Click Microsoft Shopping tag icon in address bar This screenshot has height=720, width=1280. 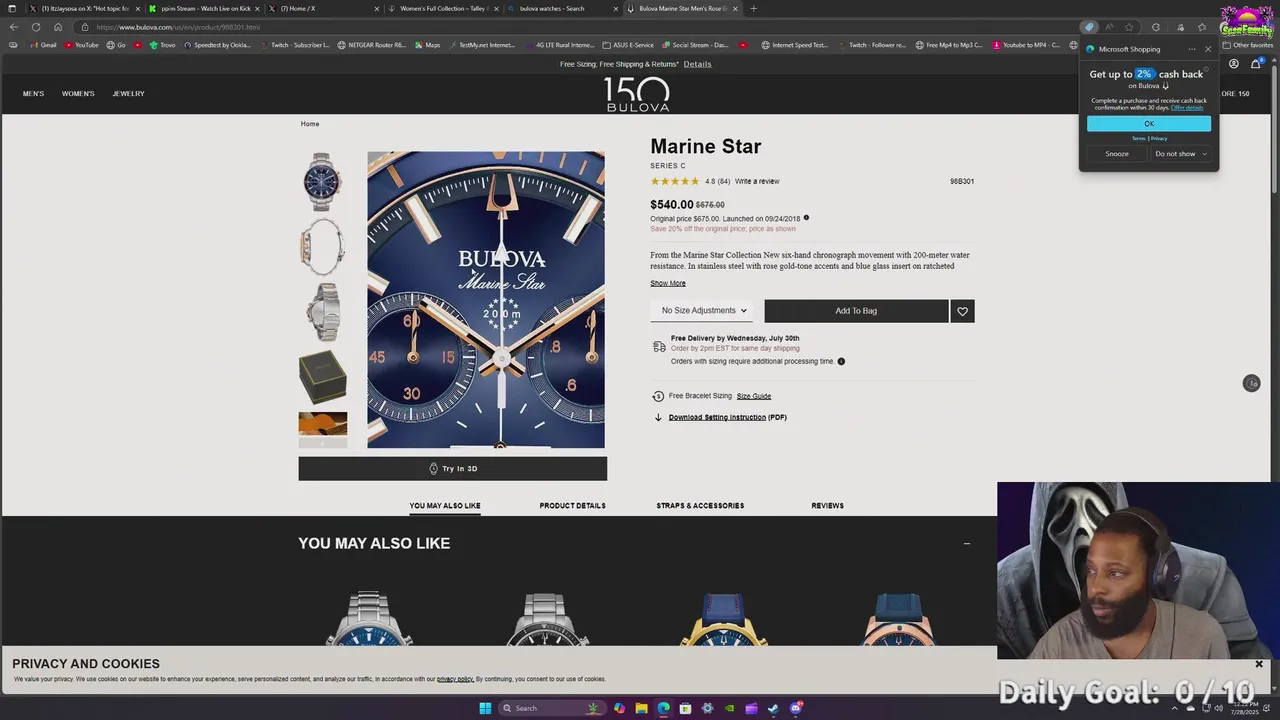tap(1089, 27)
